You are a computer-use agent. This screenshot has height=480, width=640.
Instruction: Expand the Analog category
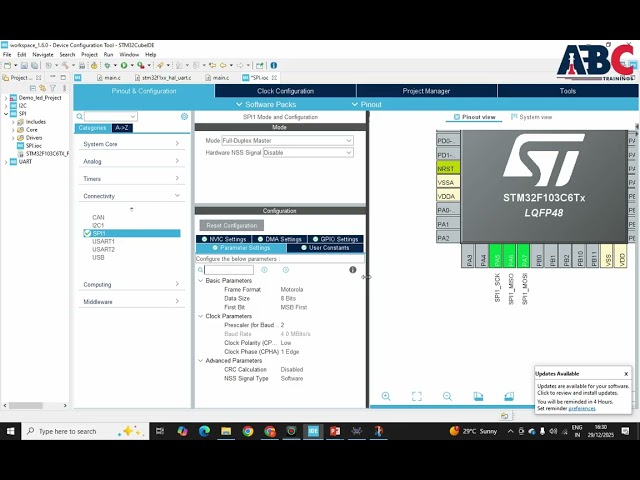pyautogui.click(x=131, y=161)
